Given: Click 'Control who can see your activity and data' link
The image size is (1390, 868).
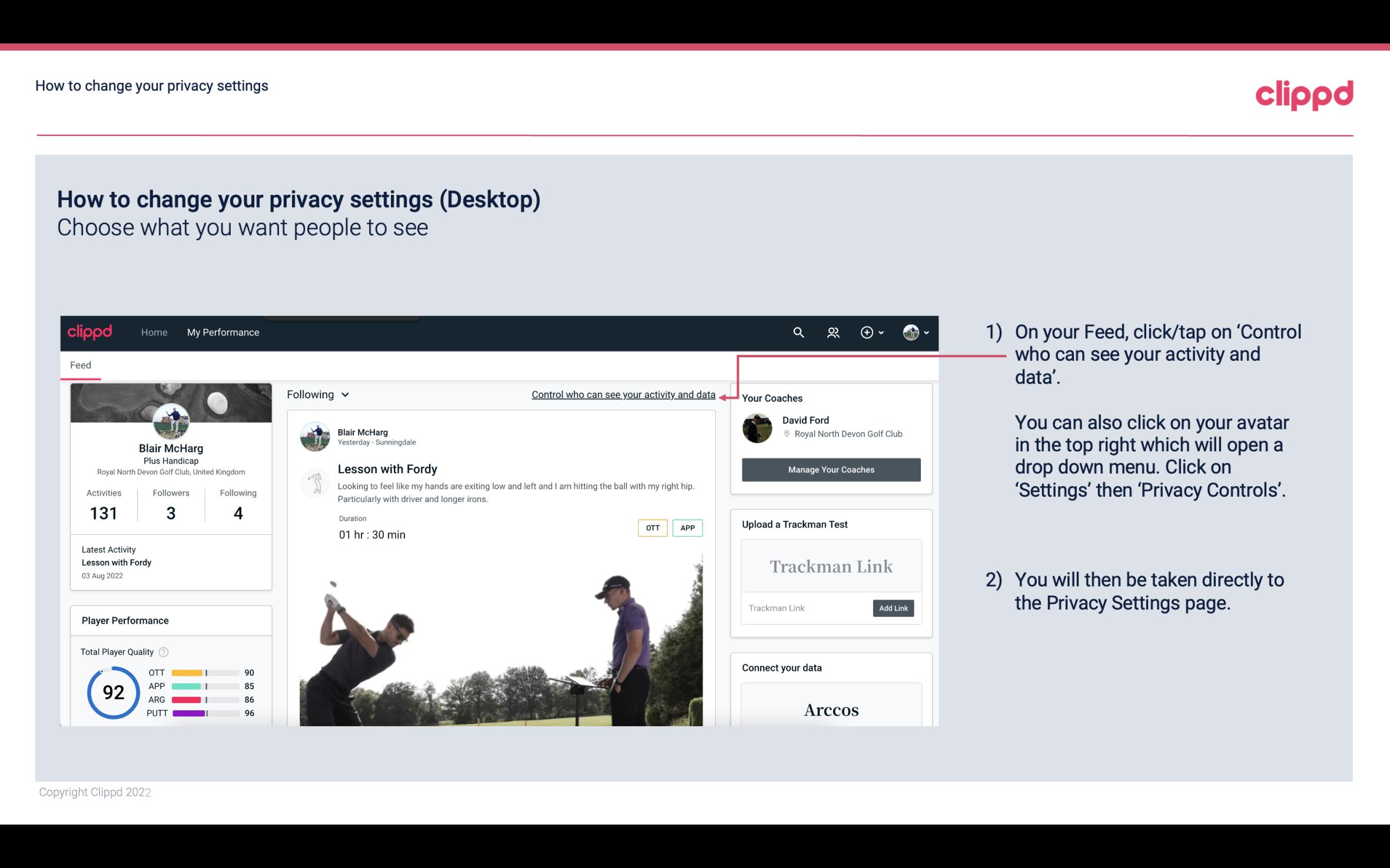Looking at the screenshot, I should [623, 394].
